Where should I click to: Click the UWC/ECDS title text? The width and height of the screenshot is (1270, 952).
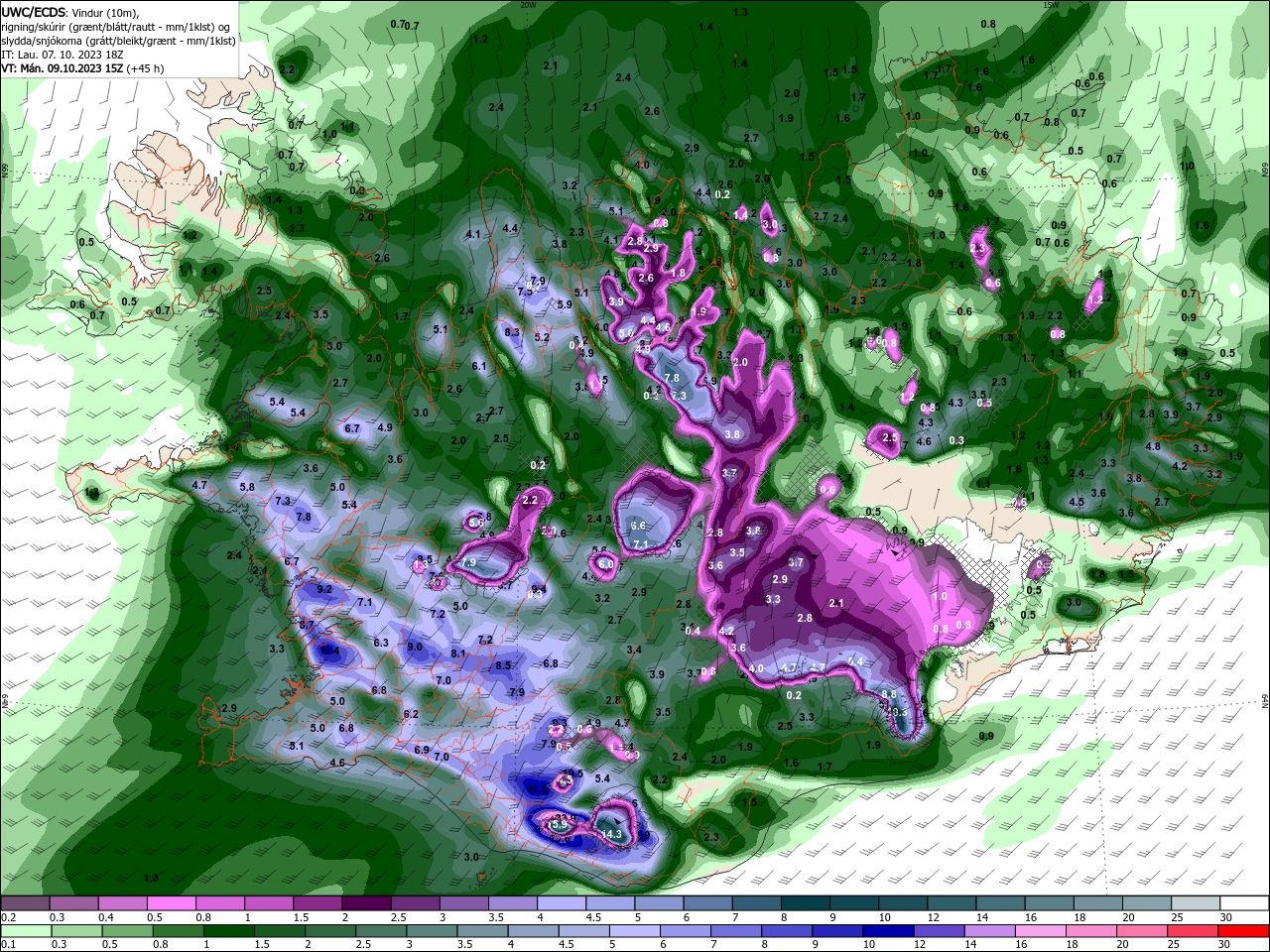click(x=33, y=13)
